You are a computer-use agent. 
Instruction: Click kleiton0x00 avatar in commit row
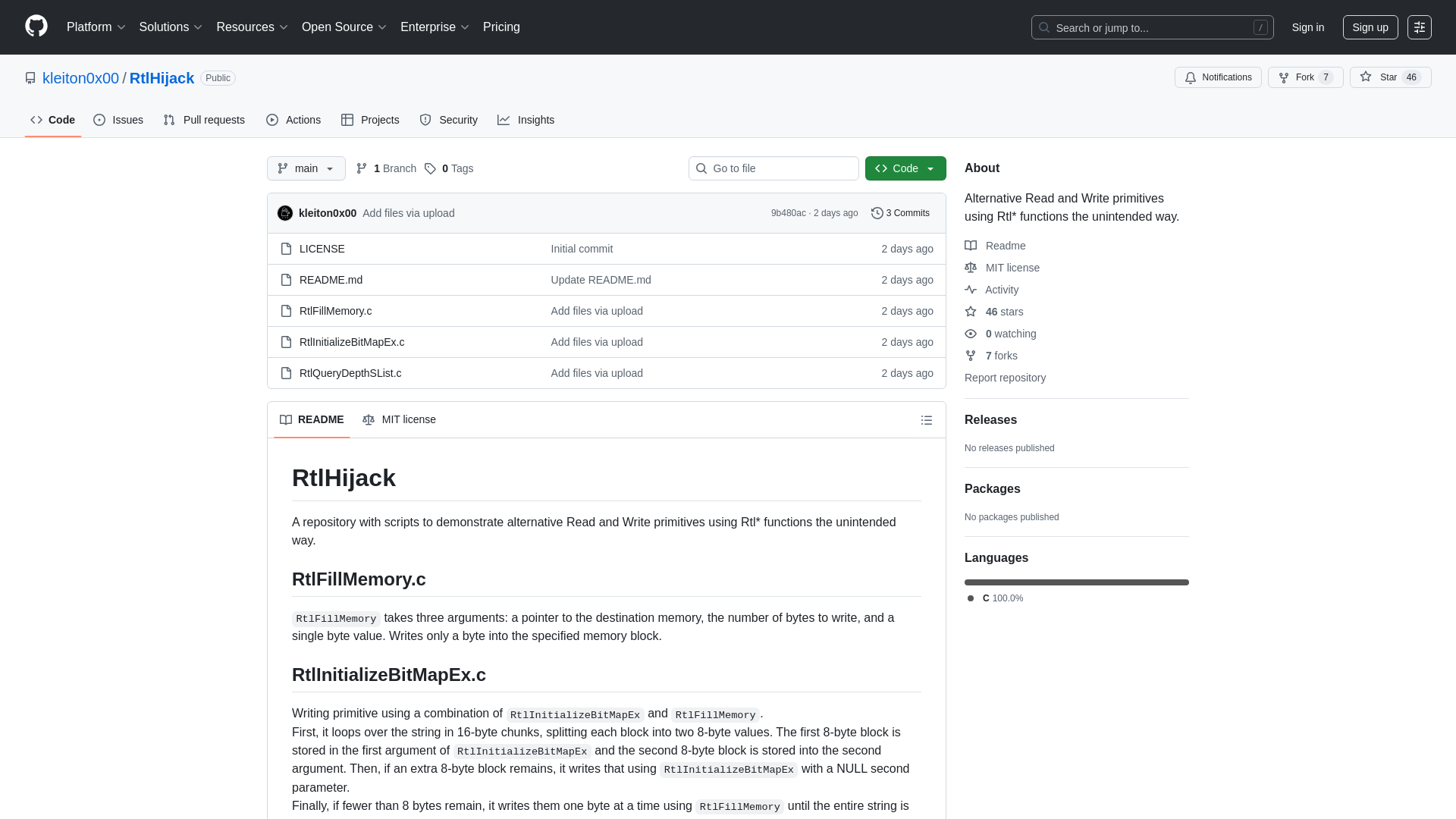[x=285, y=213]
